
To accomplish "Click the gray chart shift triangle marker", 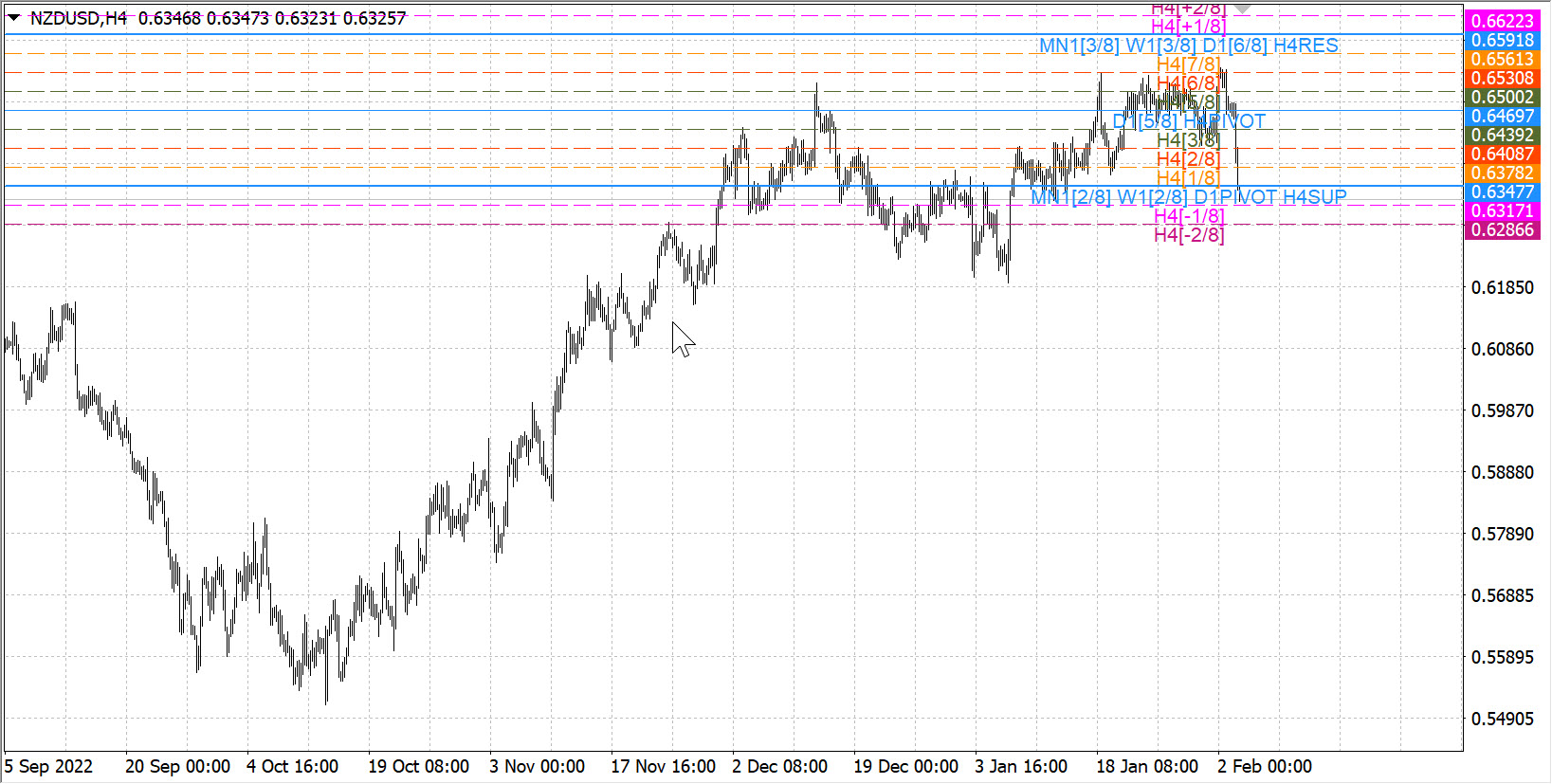I will coord(1242,9).
